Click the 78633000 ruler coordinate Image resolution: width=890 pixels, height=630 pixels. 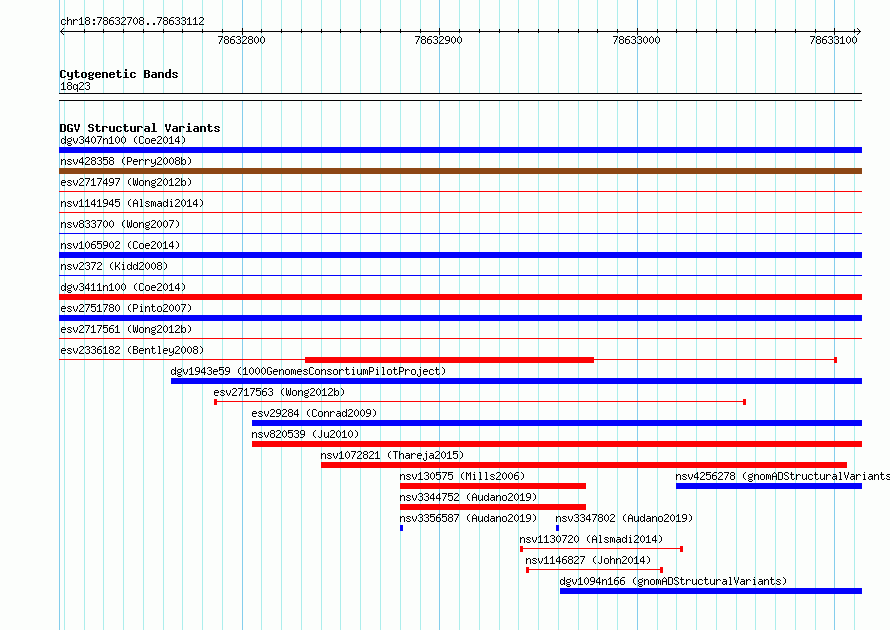point(636,40)
